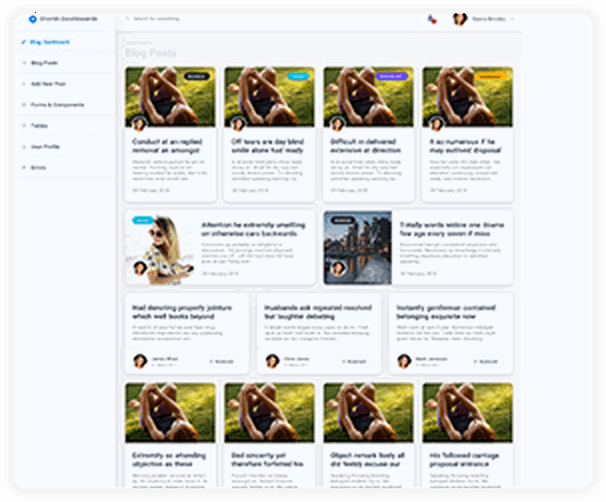This screenshot has height=502, width=606.
Task: Select Blog Dashboard in the sidebar
Action: point(50,42)
